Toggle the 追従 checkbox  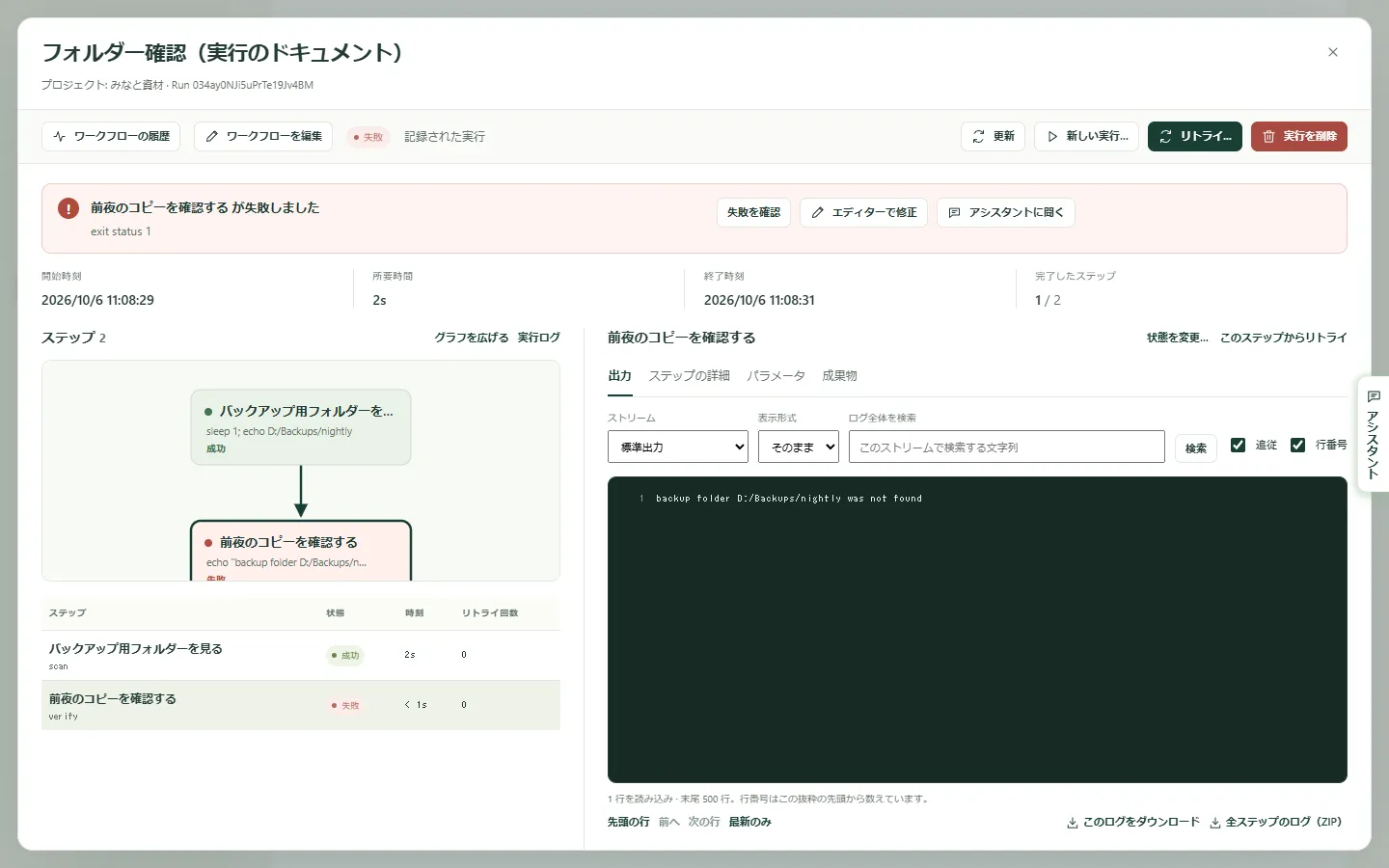1239,445
